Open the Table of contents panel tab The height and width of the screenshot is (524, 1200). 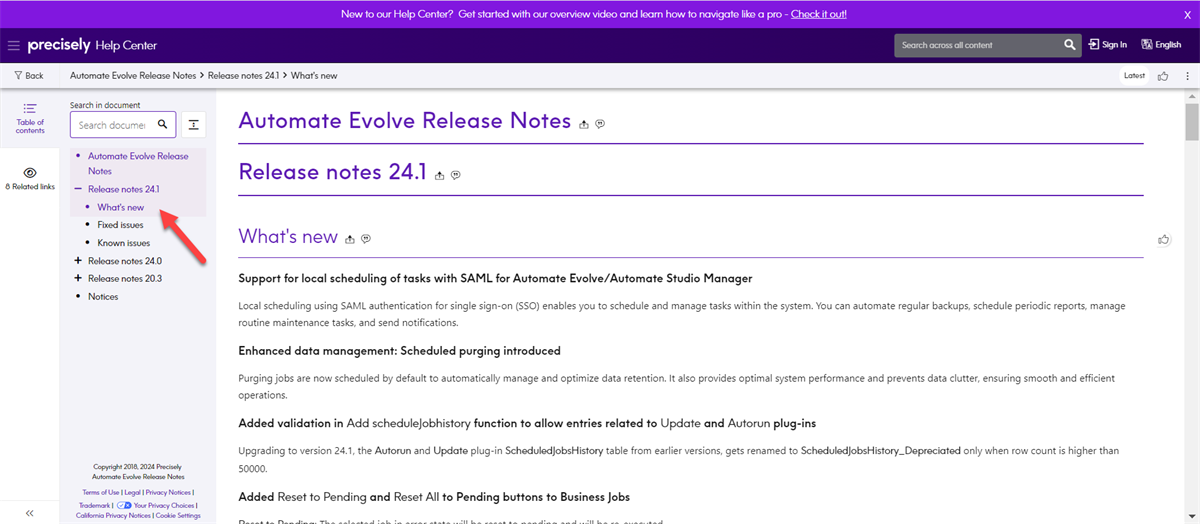tap(30, 119)
